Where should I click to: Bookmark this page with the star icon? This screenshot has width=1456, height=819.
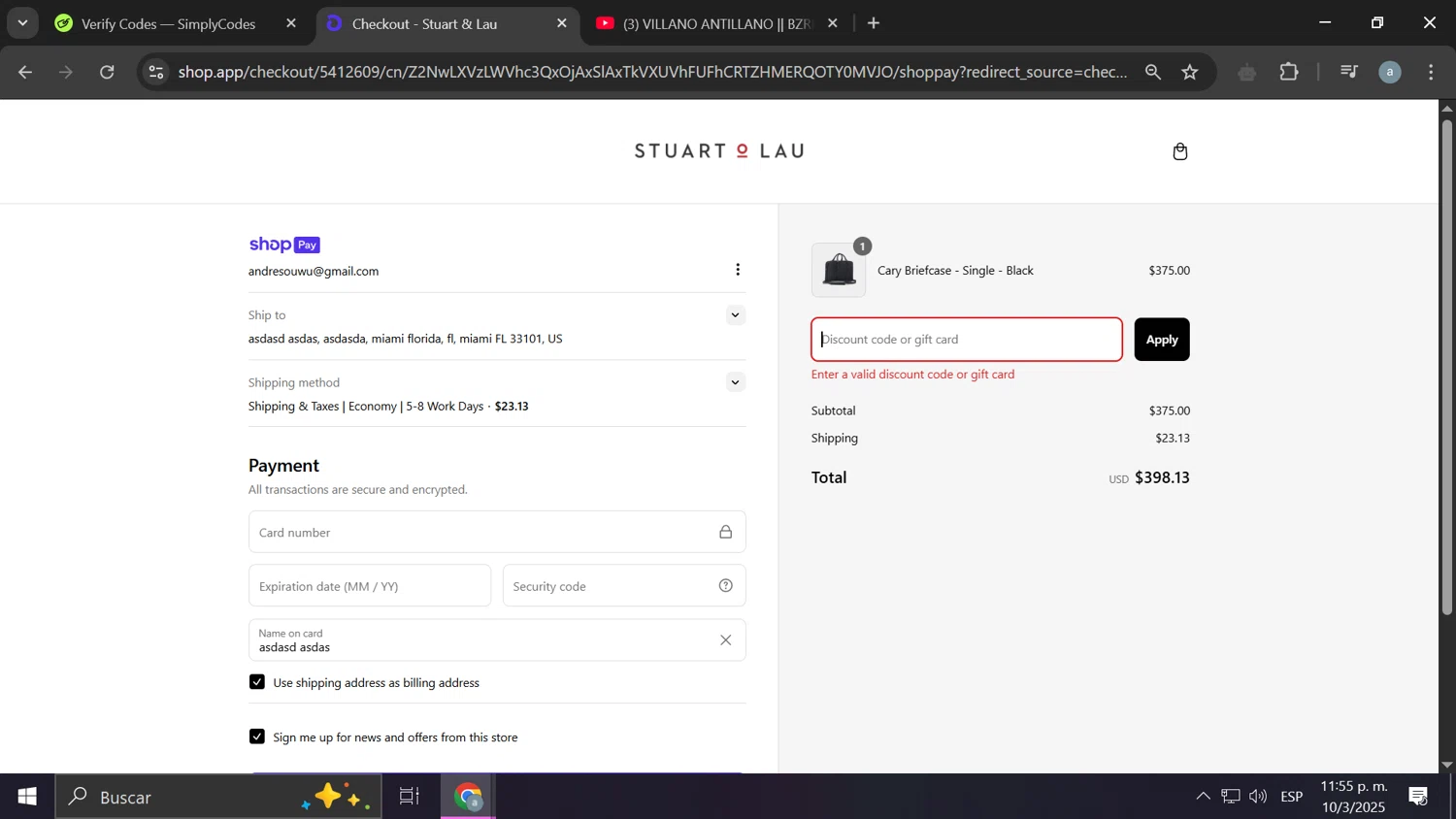[1190, 72]
